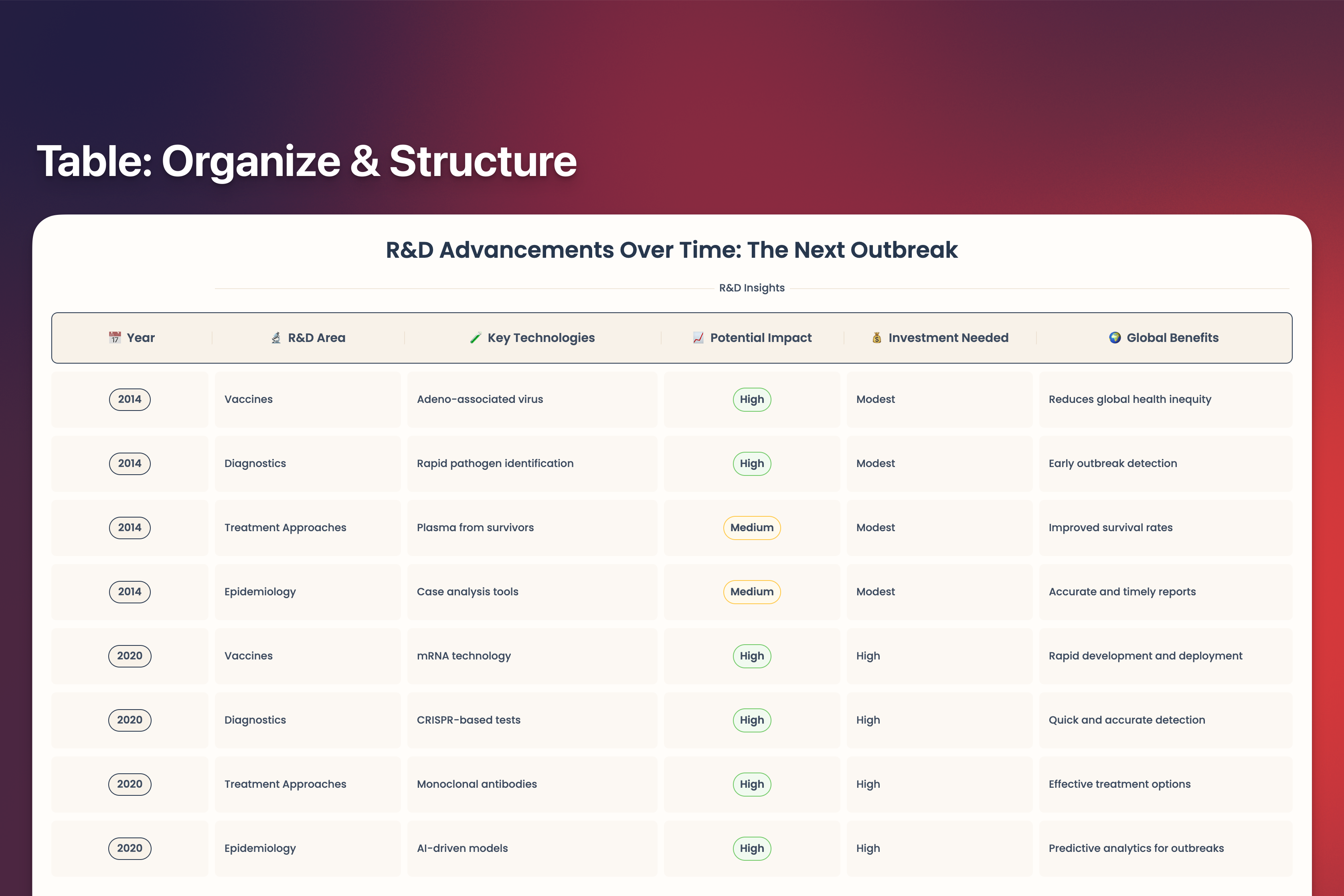
Task: Select the Predictive analytics for outbreaks cell
Action: (1136, 849)
